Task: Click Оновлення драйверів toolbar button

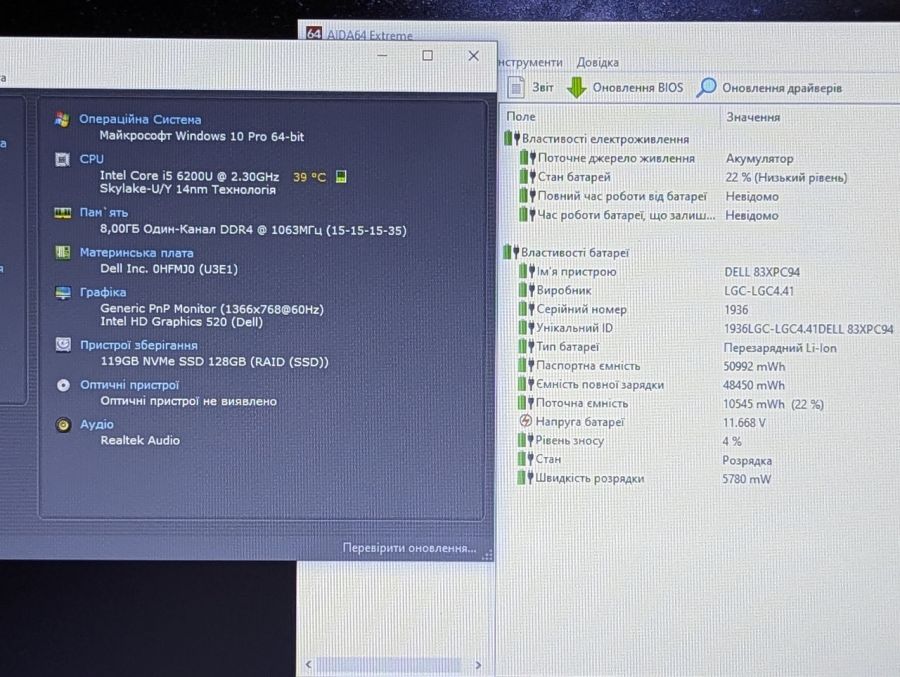Action: point(769,88)
